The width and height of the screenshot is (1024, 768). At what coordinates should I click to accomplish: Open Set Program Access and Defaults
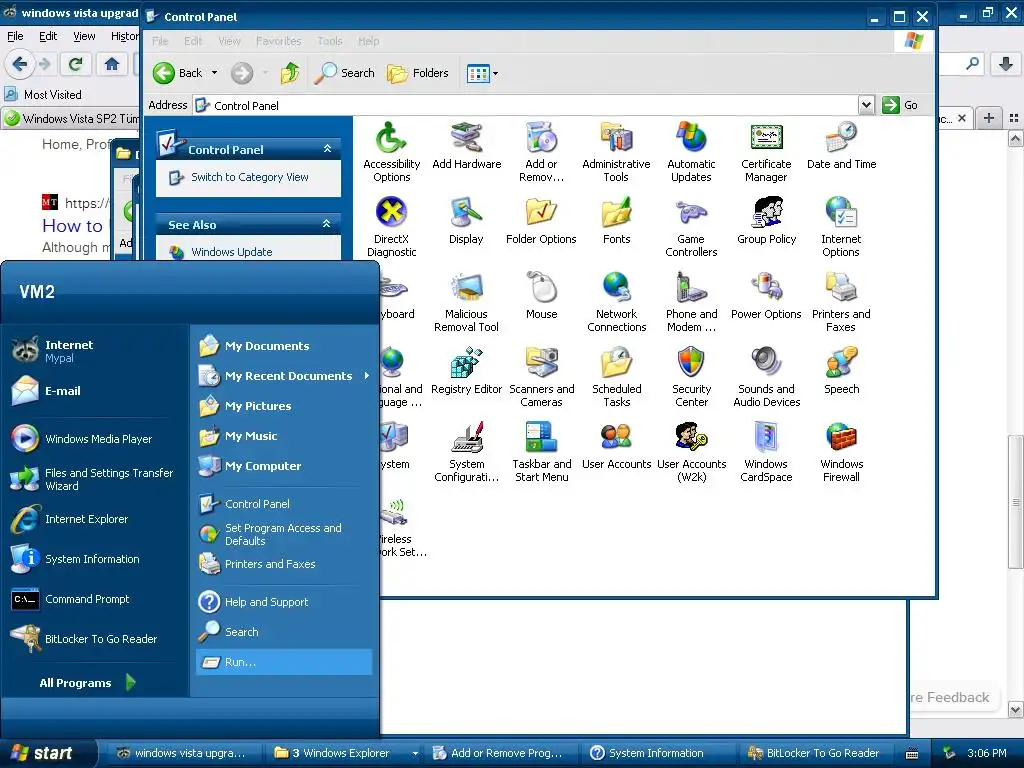tap(284, 534)
